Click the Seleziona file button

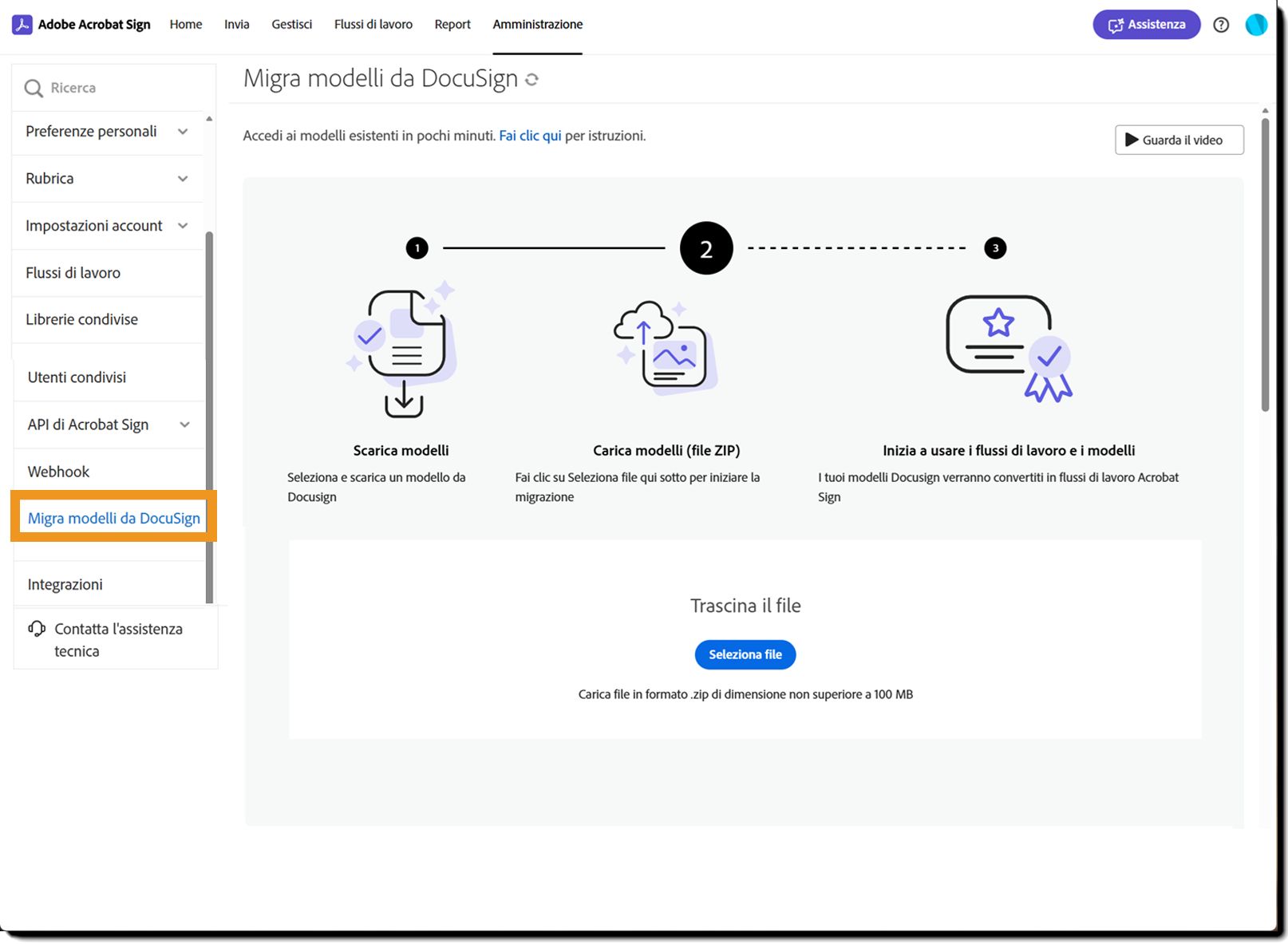(745, 654)
